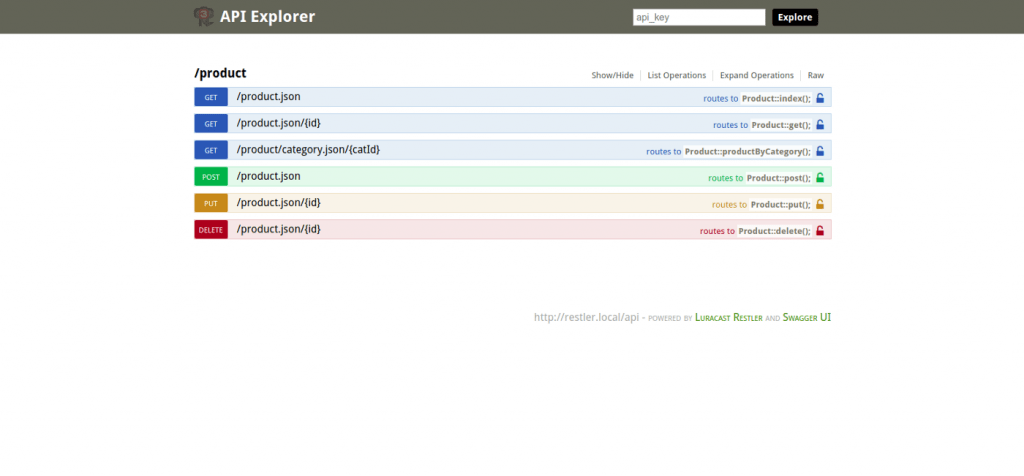Open GET /product.json/{id} path link
The width and height of the screenshot is (1024, 476).
coord(279,123)
